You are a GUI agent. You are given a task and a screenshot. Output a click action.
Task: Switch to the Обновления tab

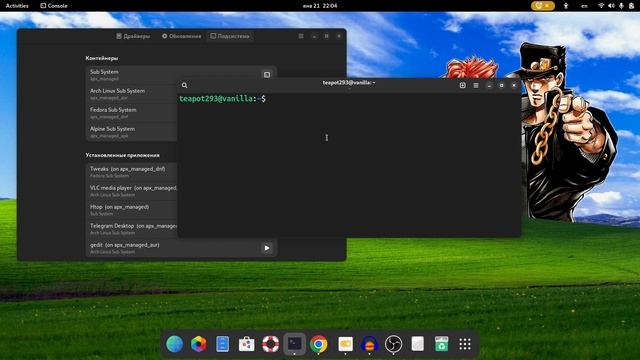coord(182,36)
